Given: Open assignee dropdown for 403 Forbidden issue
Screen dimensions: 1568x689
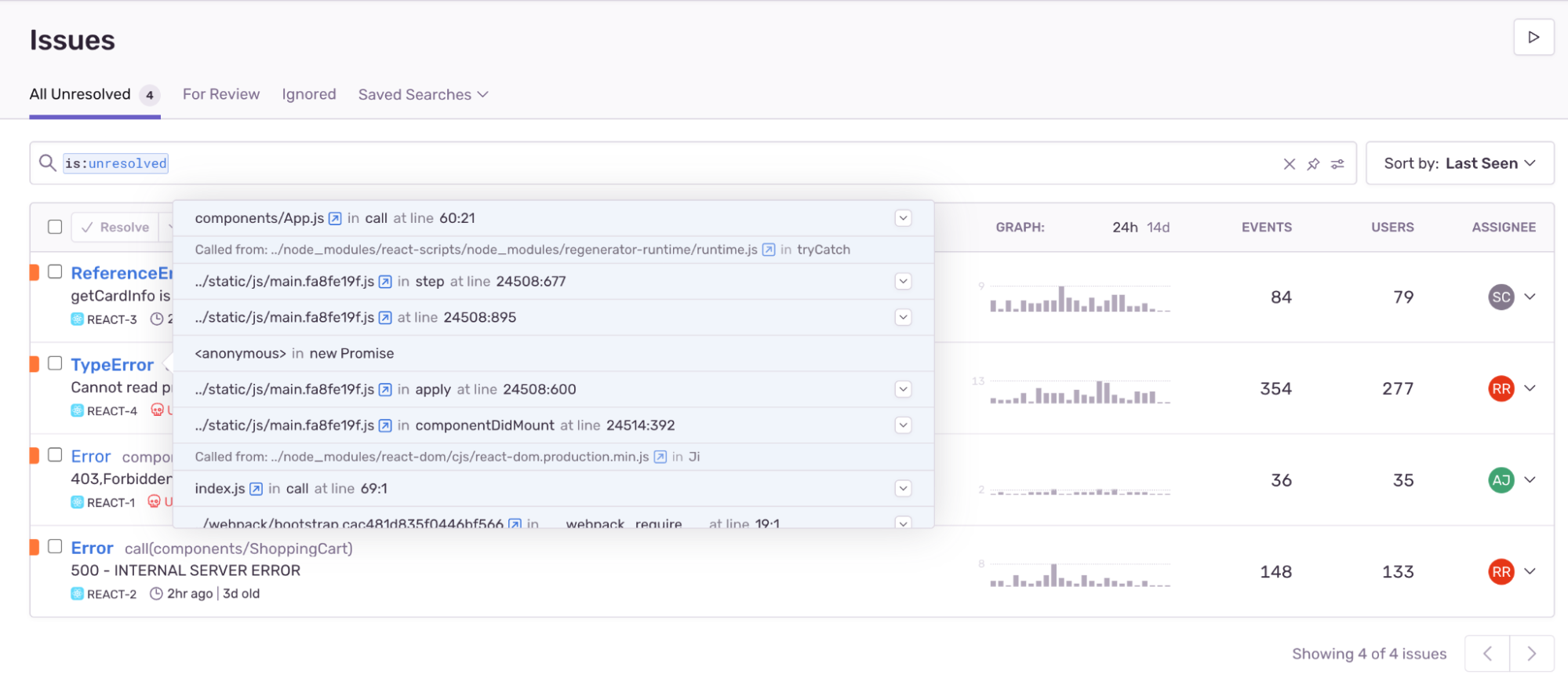Looking at the screenshot, I should pyautogui.click(x=1530, y=480).
